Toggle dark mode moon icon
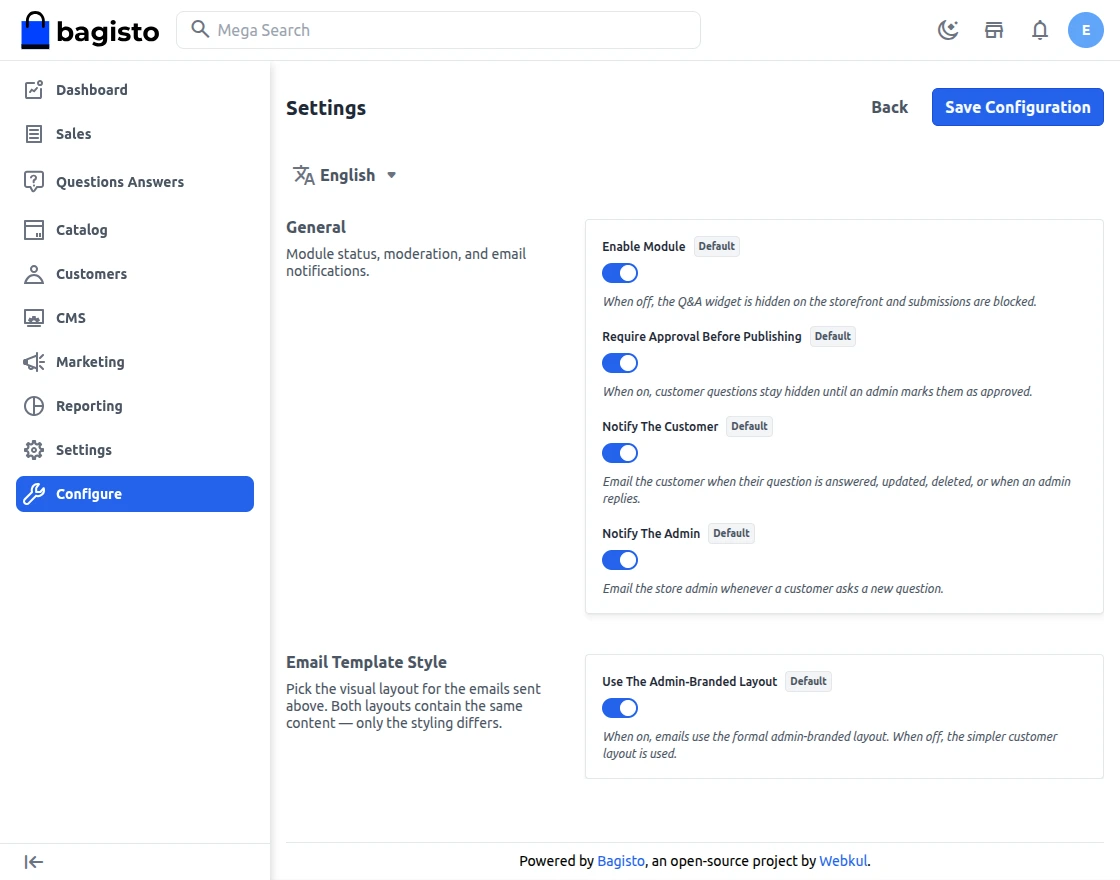1120x880 pixels. tap(948, 30)
